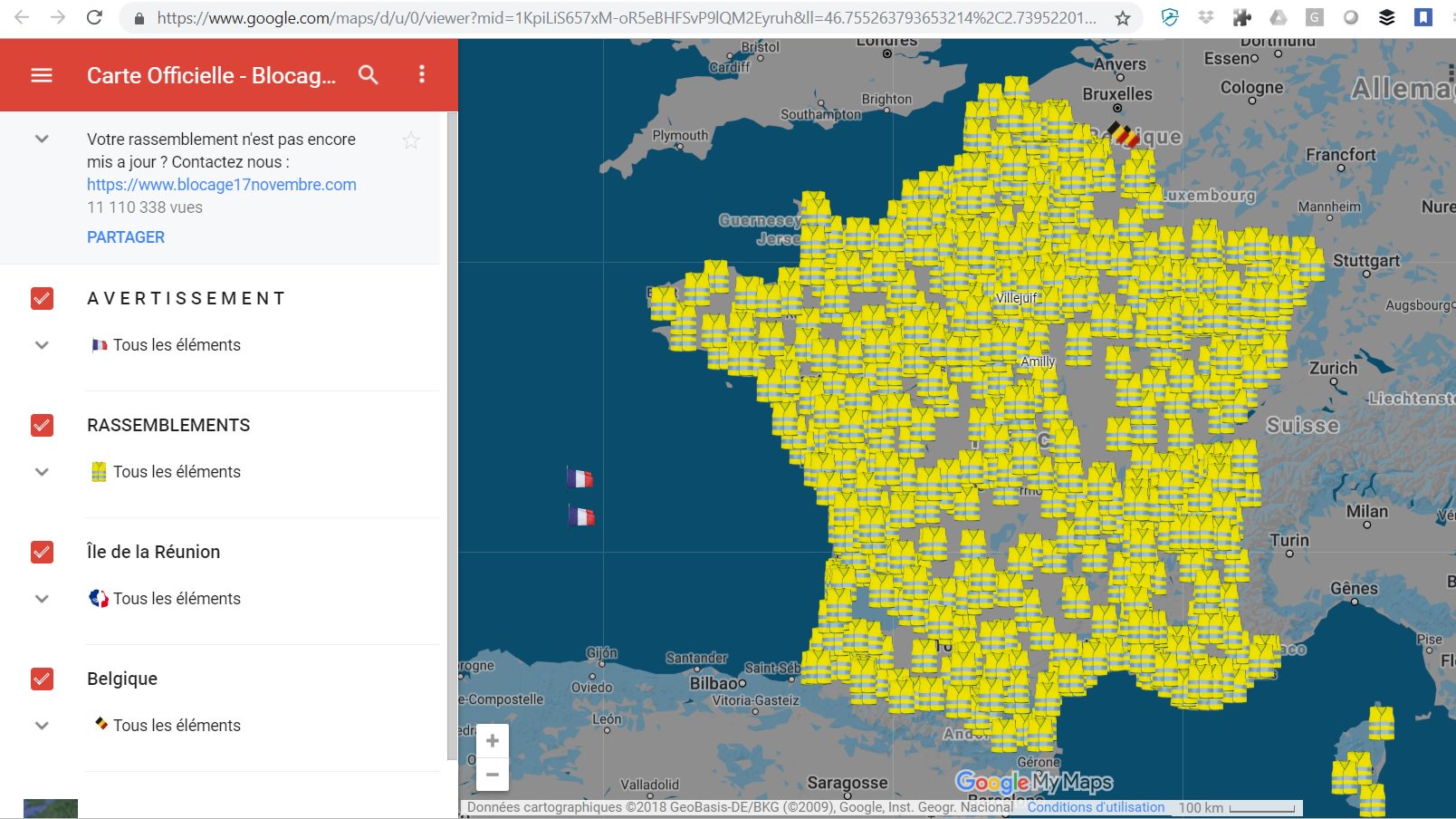This screenshot has height=819, width=1456.
Task: Click the RASSEMBLEMENTS layer title
Action: [x=168, y=425]
